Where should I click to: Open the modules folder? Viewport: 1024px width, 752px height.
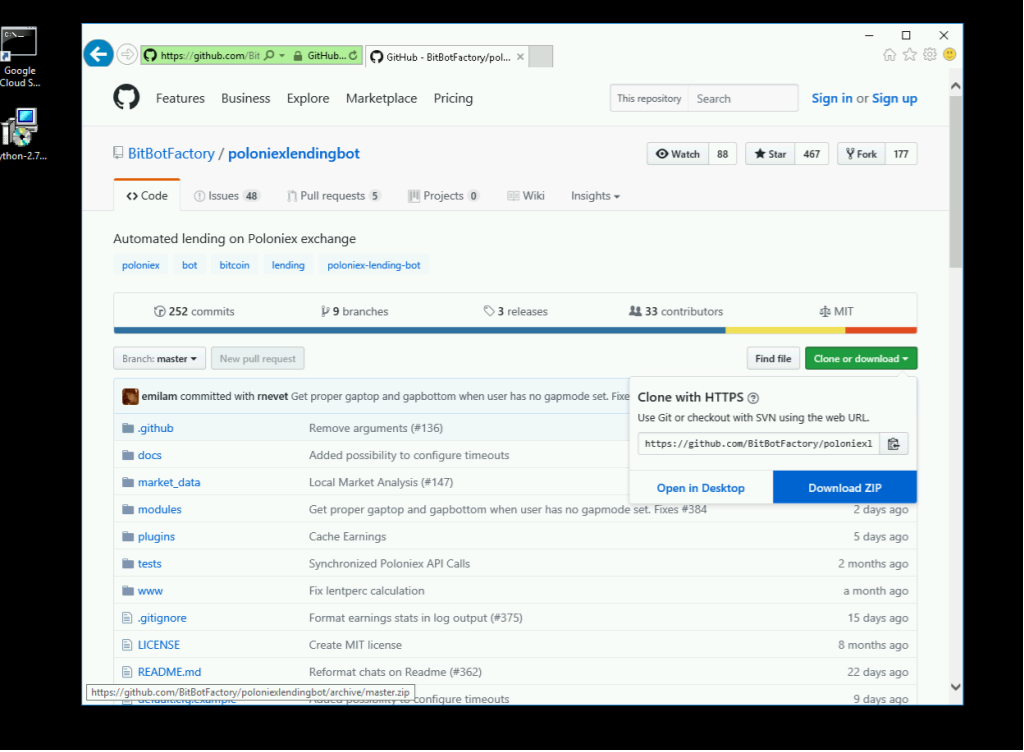tap(160, 509)
